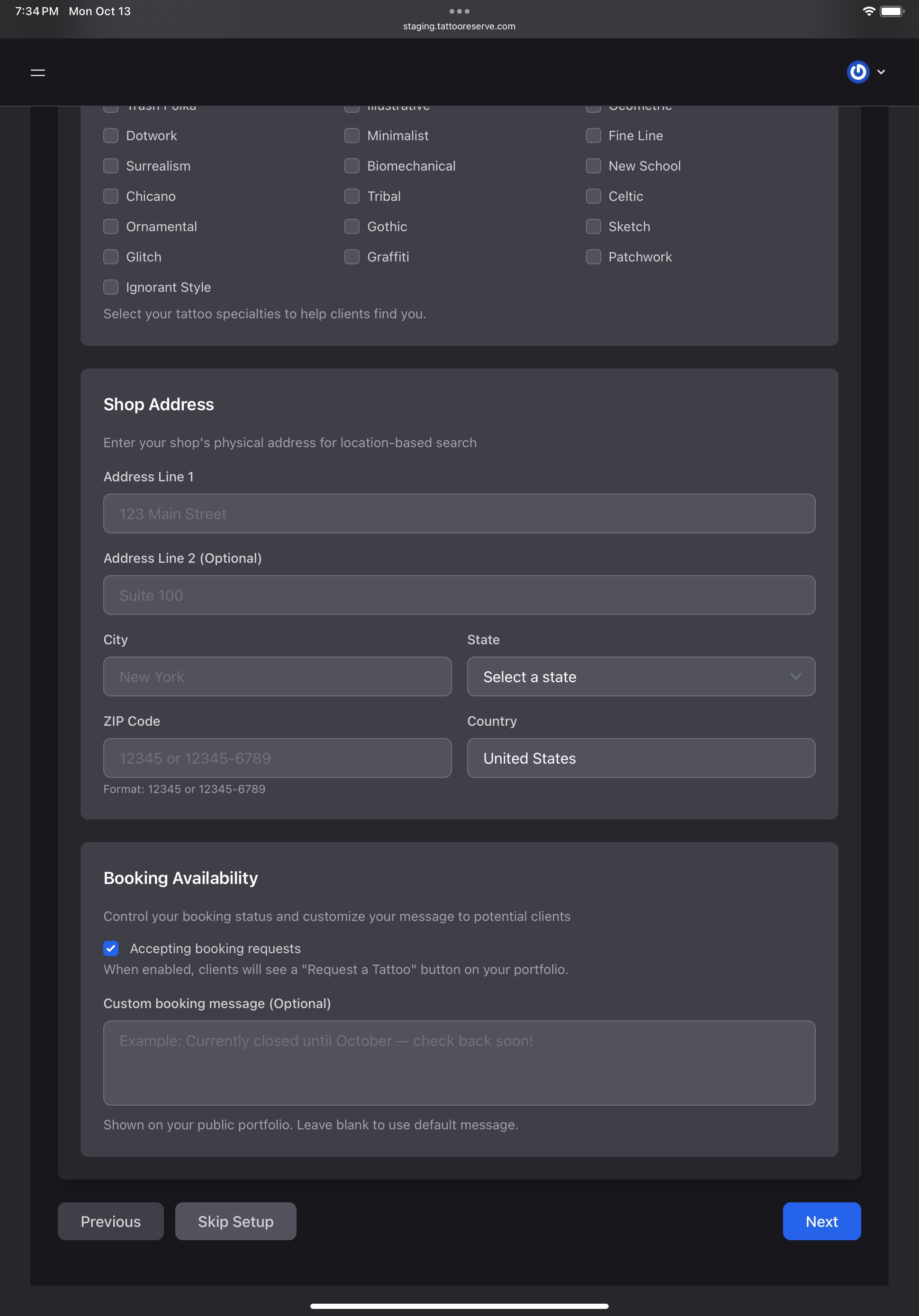919x1316 pixels.
Task: Click the blue power profile avatar icon
Action: (x=858, y=72)
